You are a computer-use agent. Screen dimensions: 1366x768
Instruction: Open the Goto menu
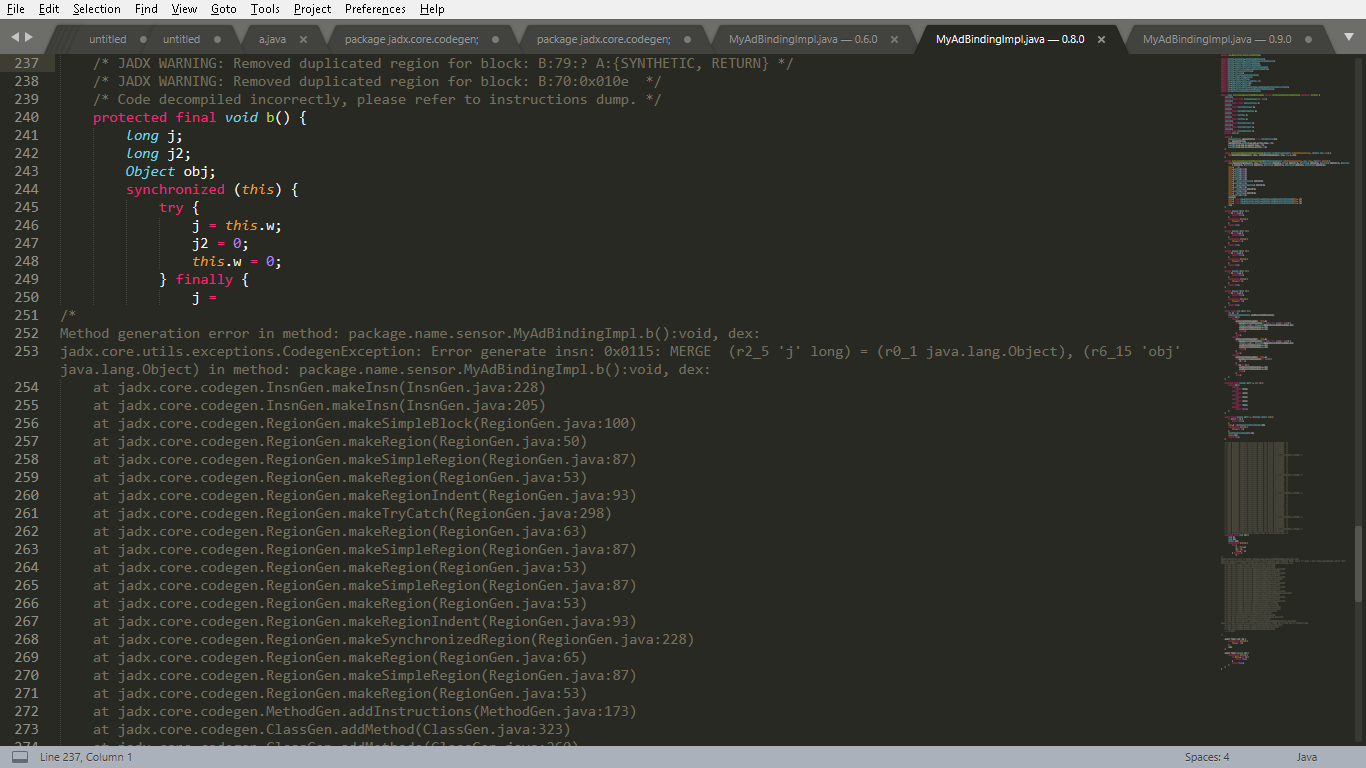pyautogui.click(x=224, y=9)
